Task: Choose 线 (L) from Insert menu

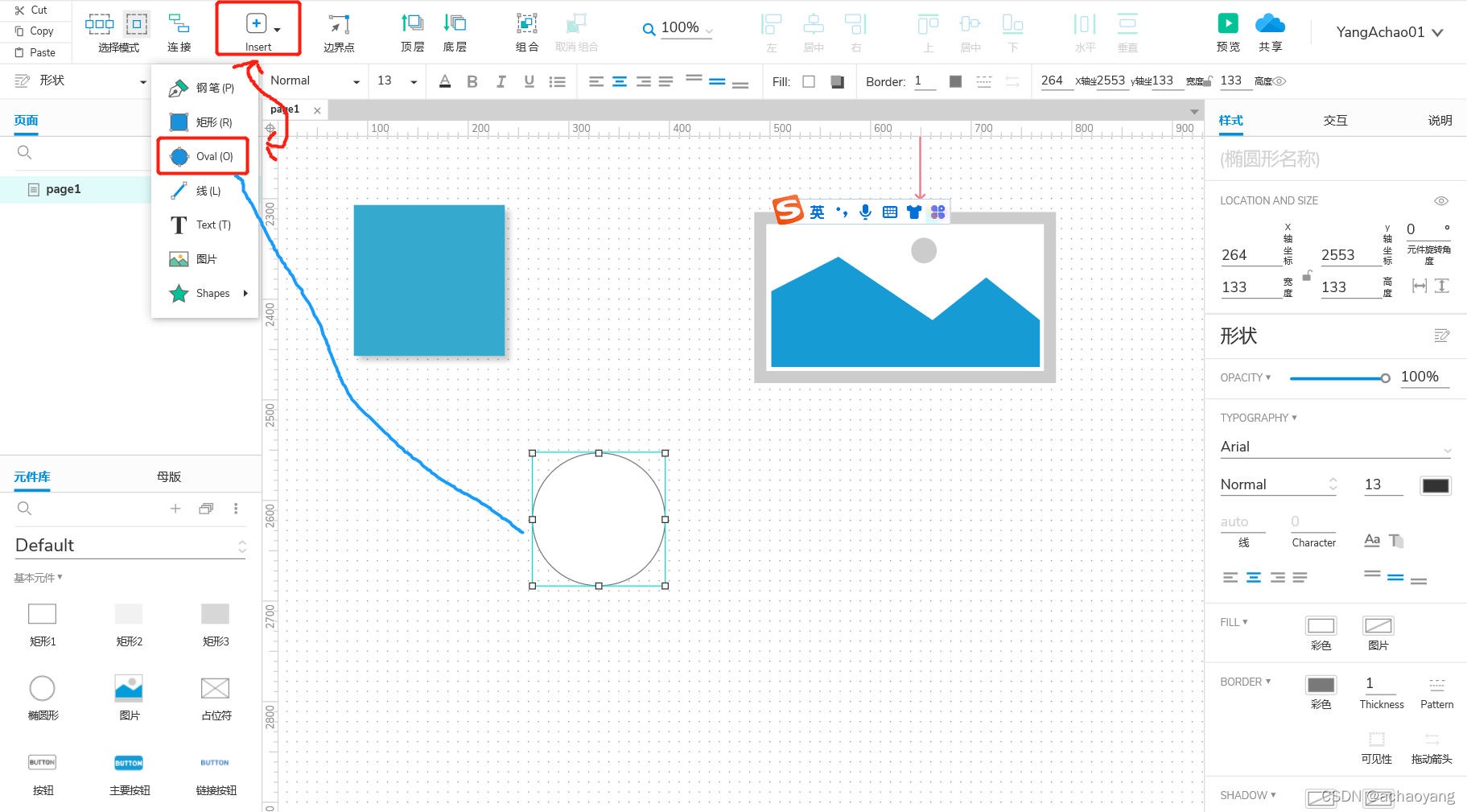Action: coord(204,191)
